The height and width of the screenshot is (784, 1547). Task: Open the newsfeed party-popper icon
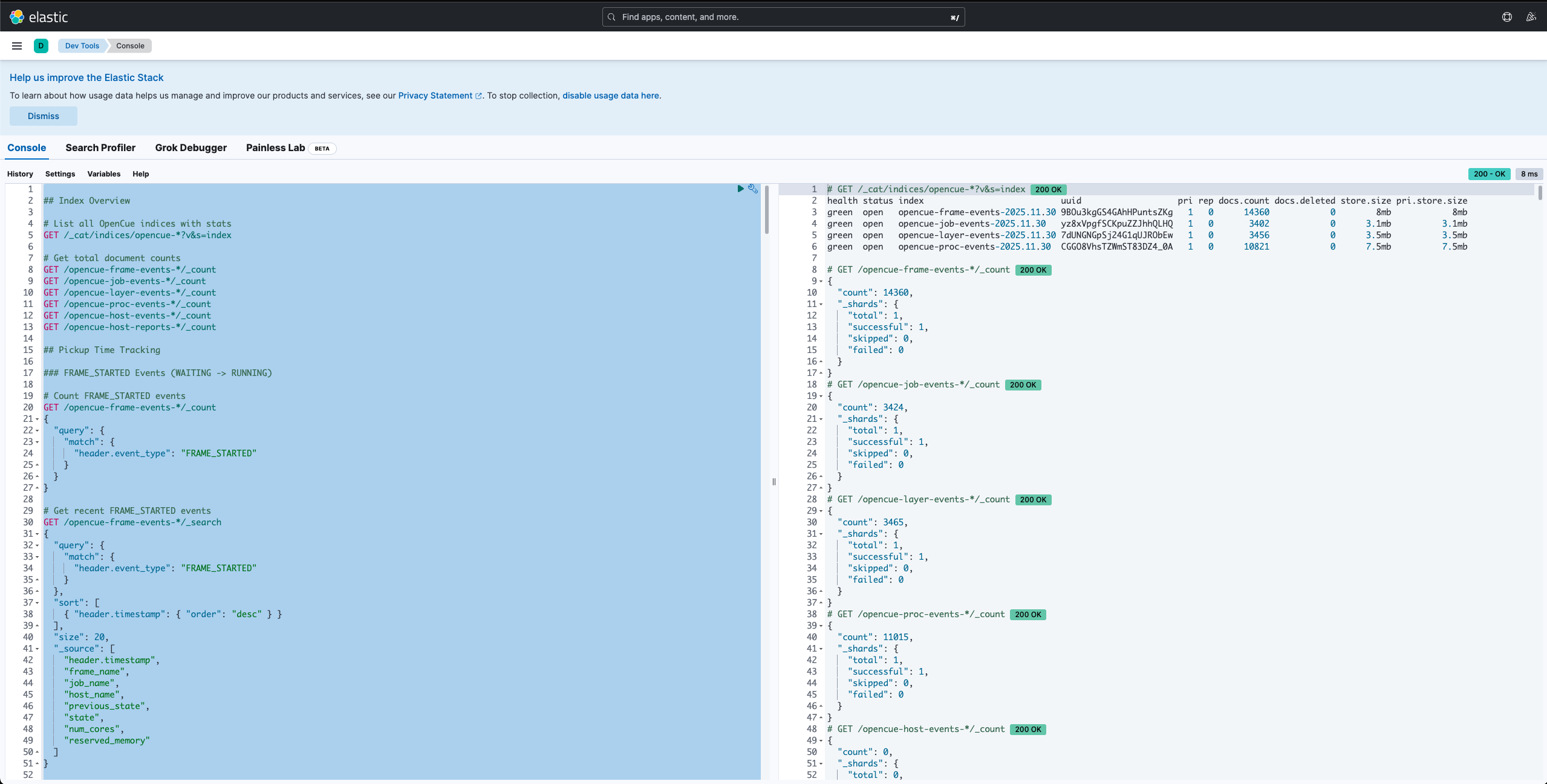coord(1531,16)
